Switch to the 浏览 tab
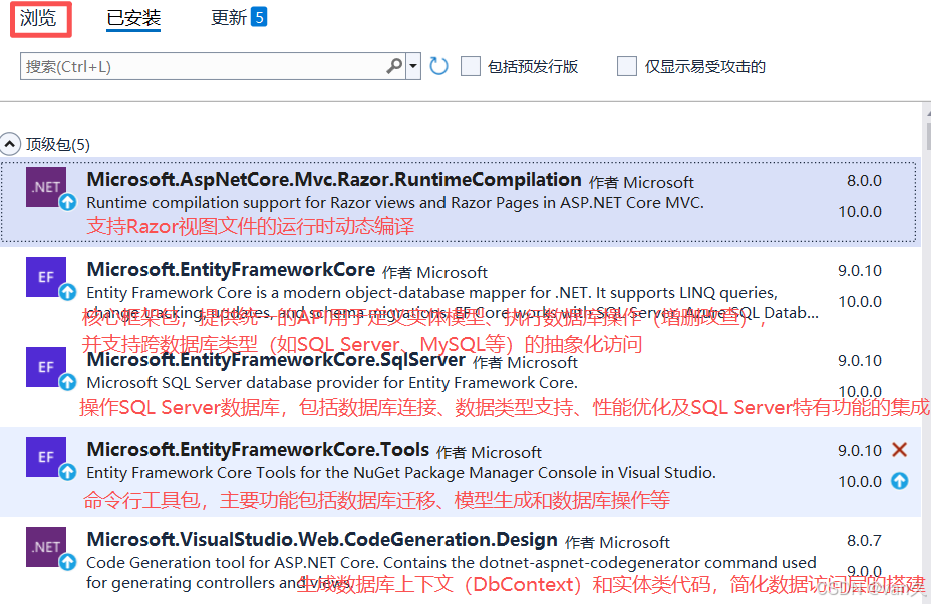The width and height of the screenshot is (931, 604). 38,18
